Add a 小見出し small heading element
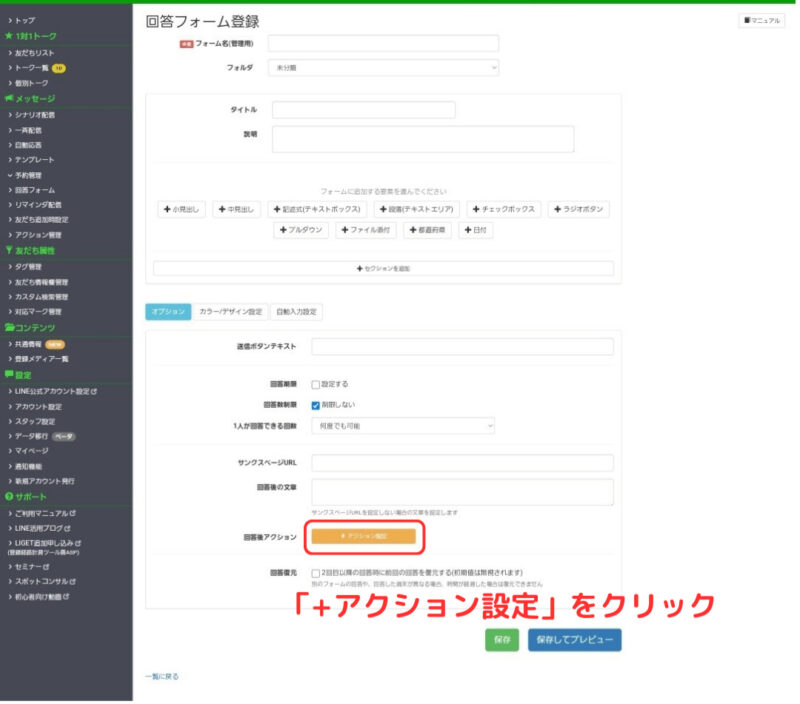Screen dimensions: 800x704 (x=182, y=210)
